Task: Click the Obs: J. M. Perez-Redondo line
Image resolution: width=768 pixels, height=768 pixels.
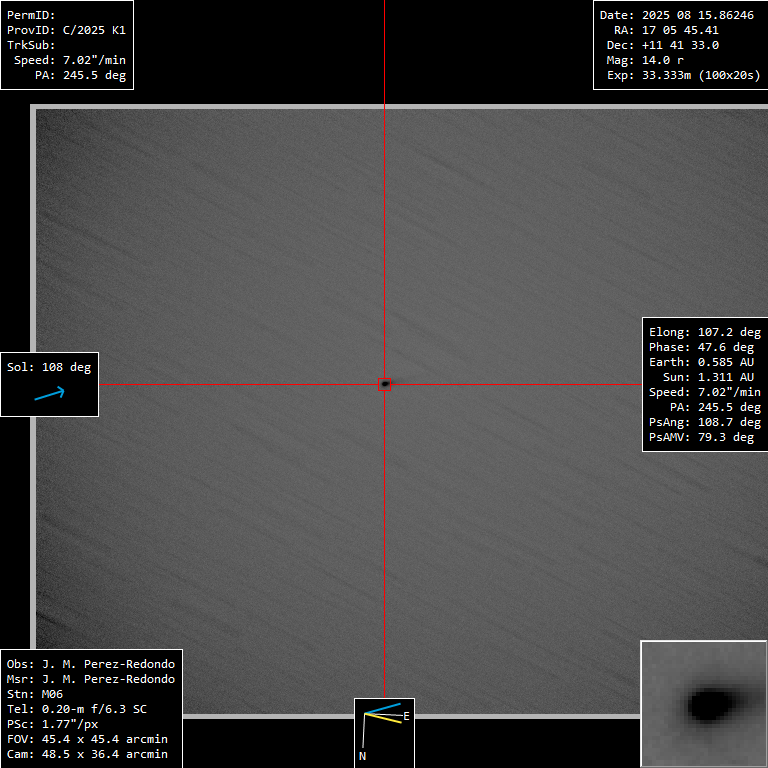Action: pyautogui.click(x=90, y=664)
